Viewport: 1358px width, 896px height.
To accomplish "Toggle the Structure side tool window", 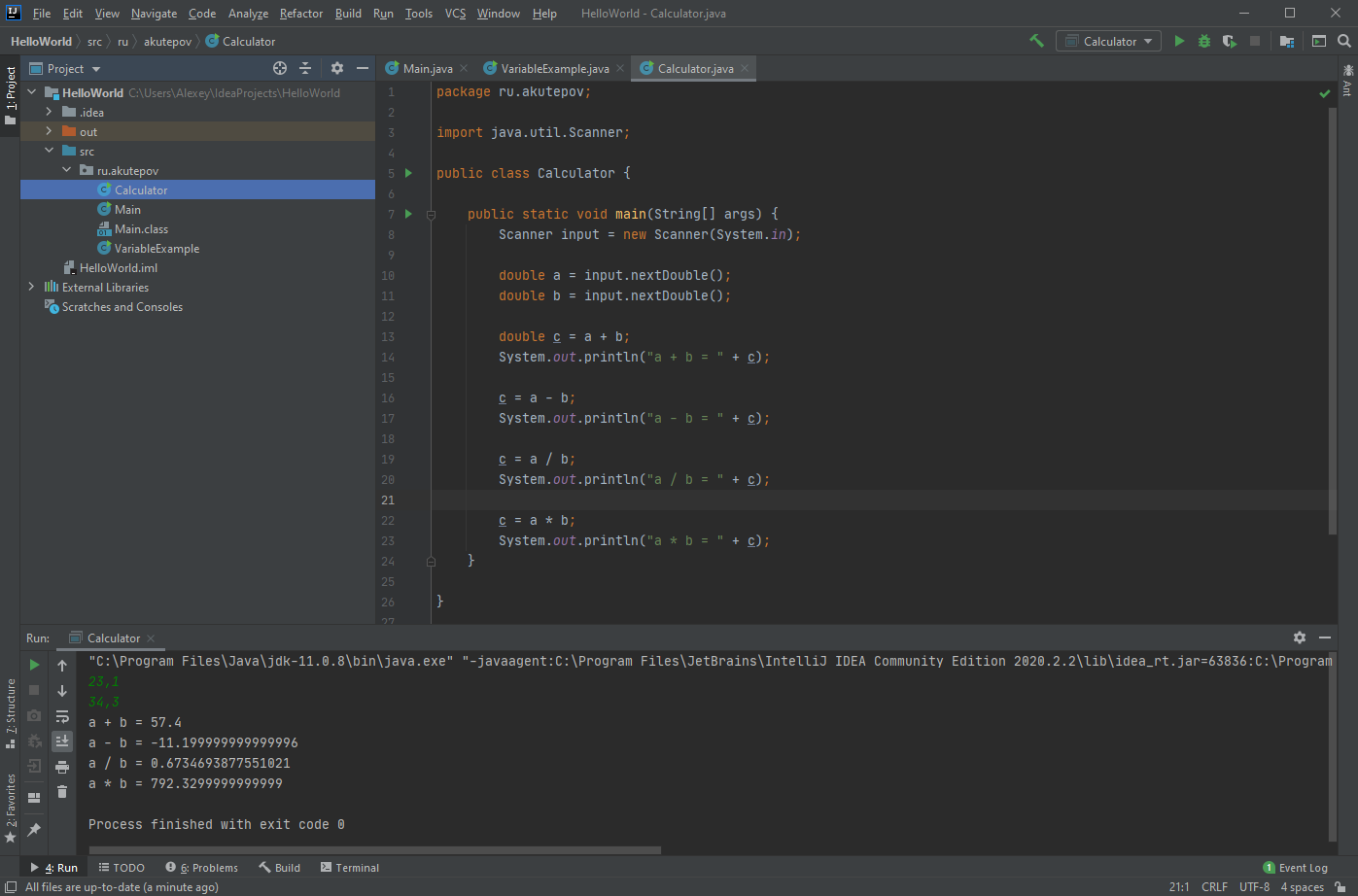I will [11, 712].
